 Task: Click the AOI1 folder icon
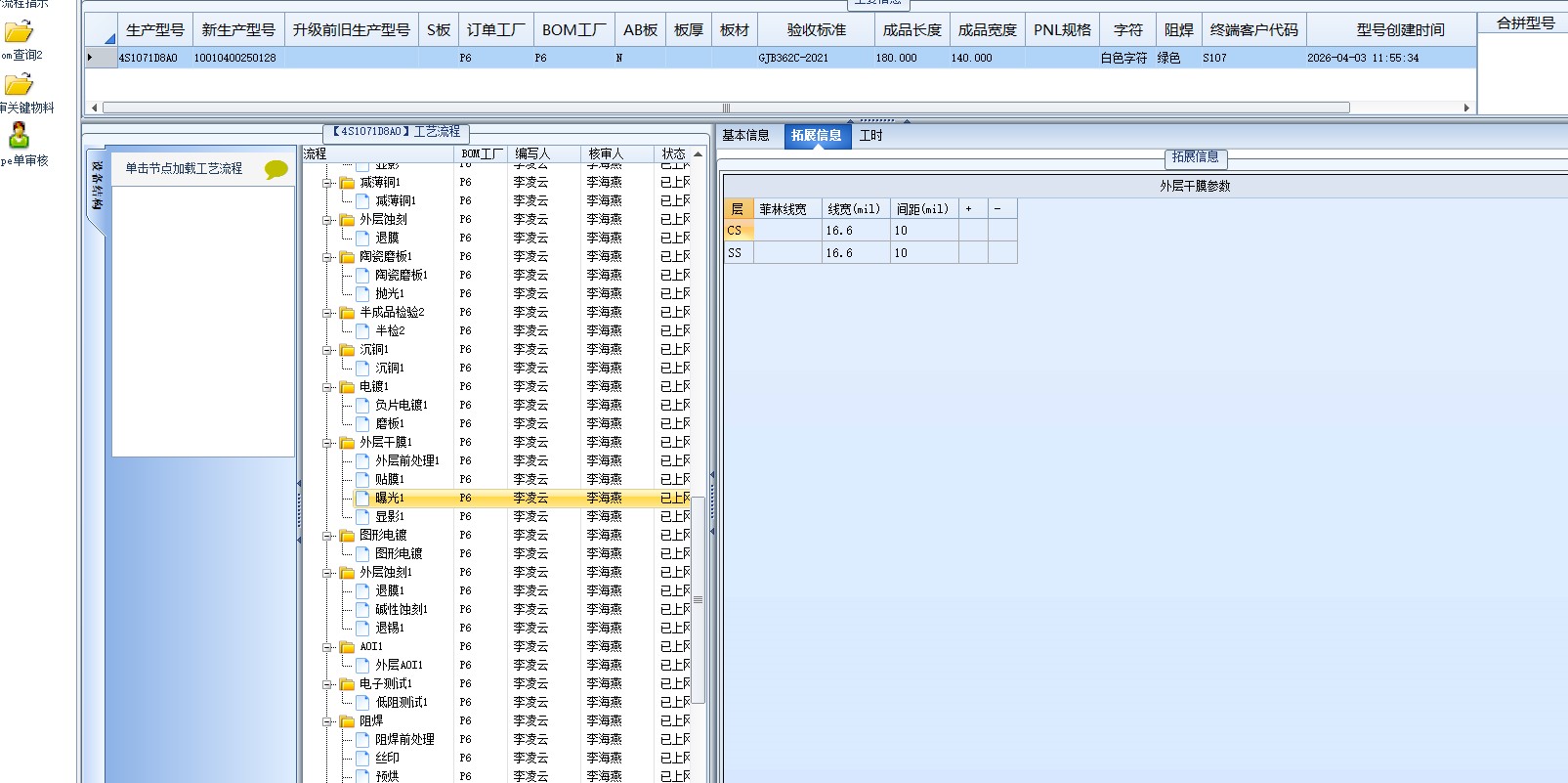click(347, 647)
